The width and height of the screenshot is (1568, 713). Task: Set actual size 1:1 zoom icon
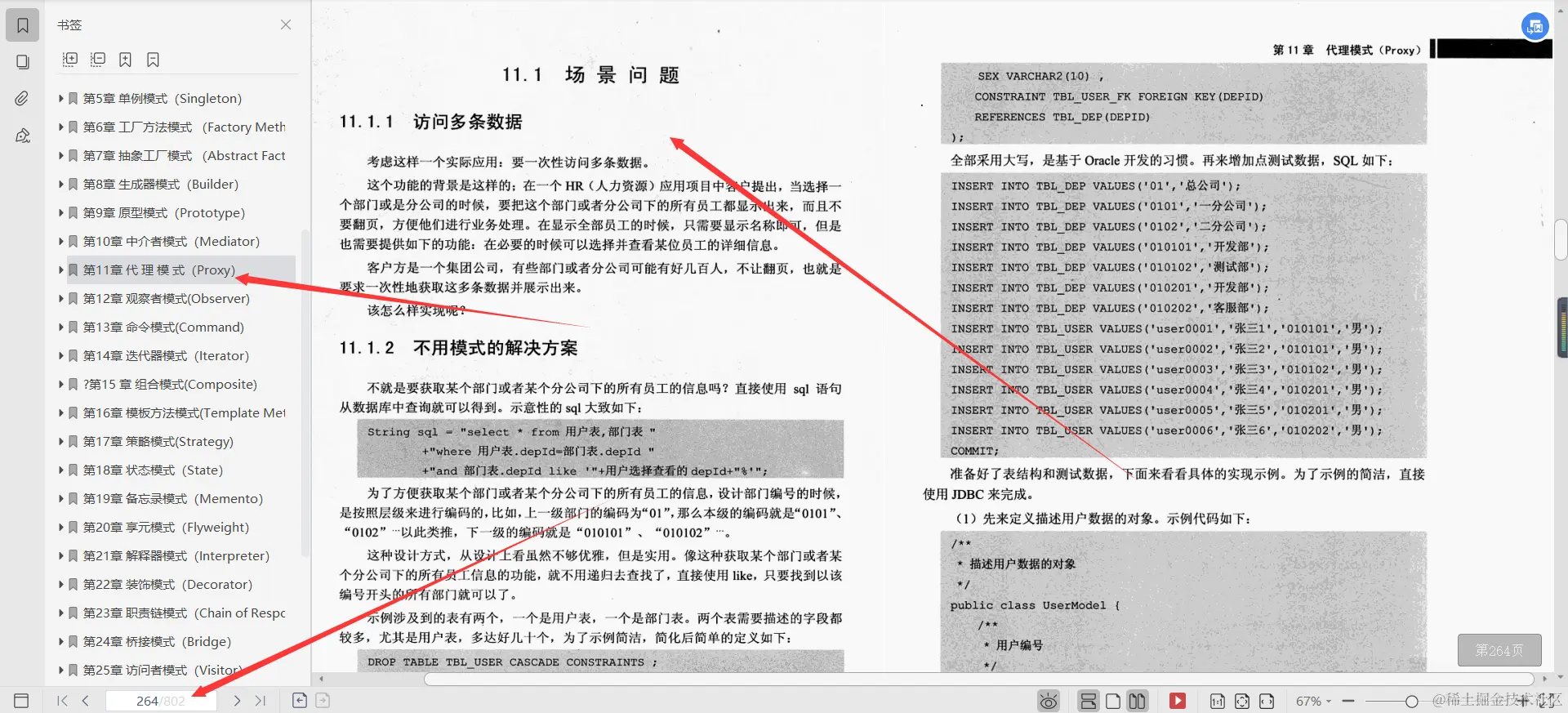(x=1217, y=701)
